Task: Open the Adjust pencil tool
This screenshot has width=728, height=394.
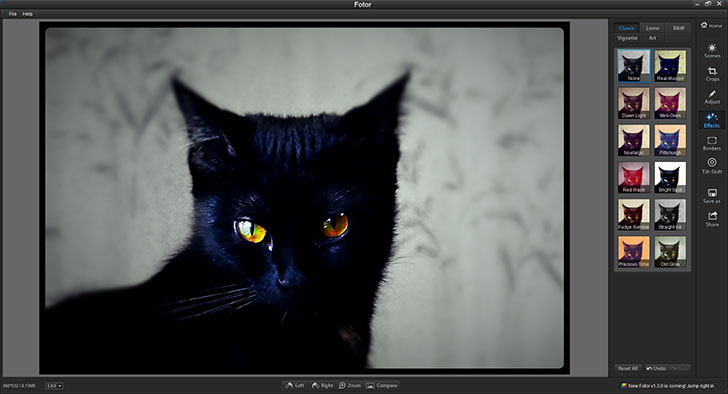Action: click(712, 97)
